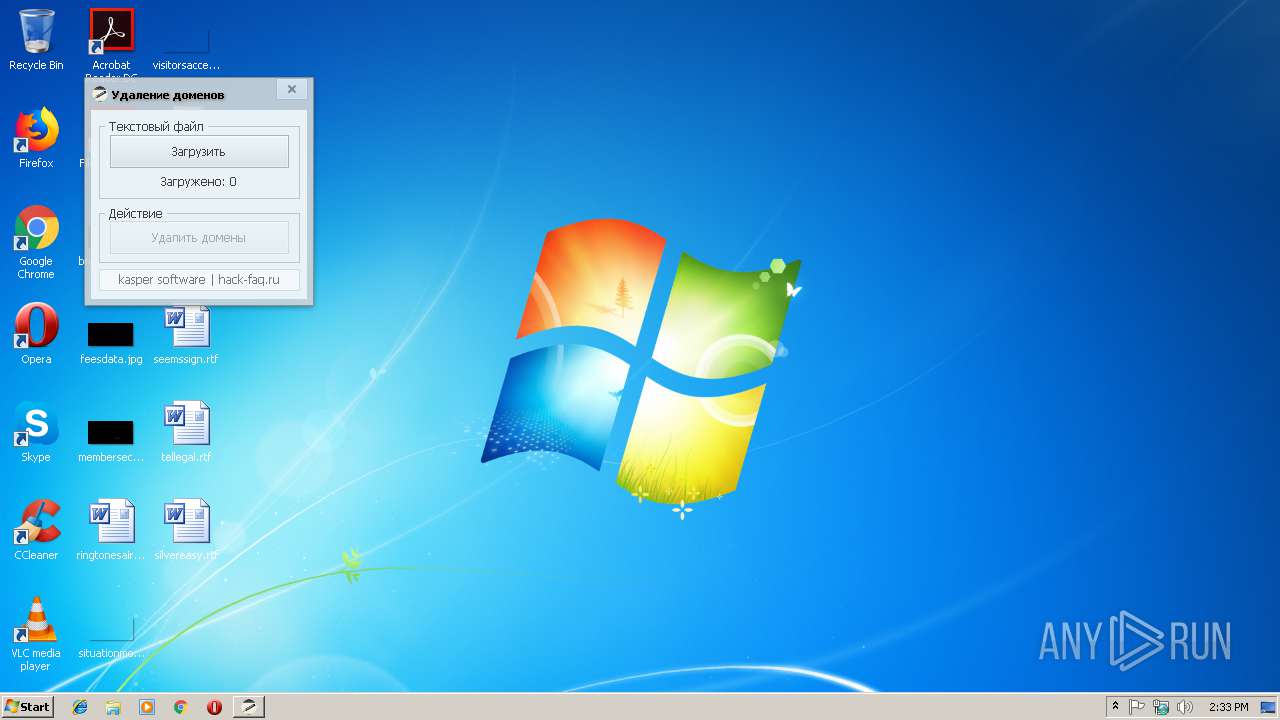Open Internet Explorer from taskbar

coord(80,707)
